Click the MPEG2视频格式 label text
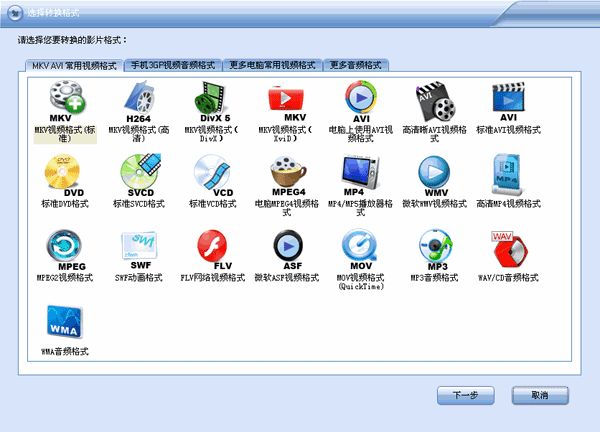The width and height of the screenshot is (600, 432). coord(65,277)
